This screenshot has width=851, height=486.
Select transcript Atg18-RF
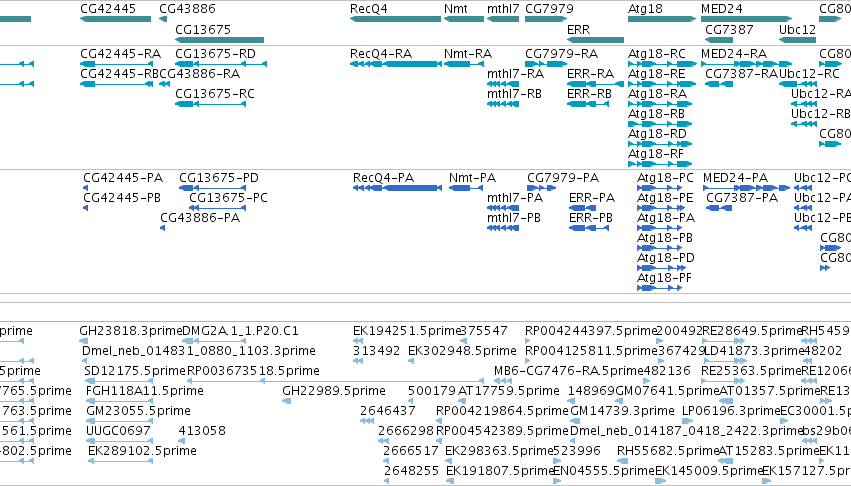tap(660, 164)
